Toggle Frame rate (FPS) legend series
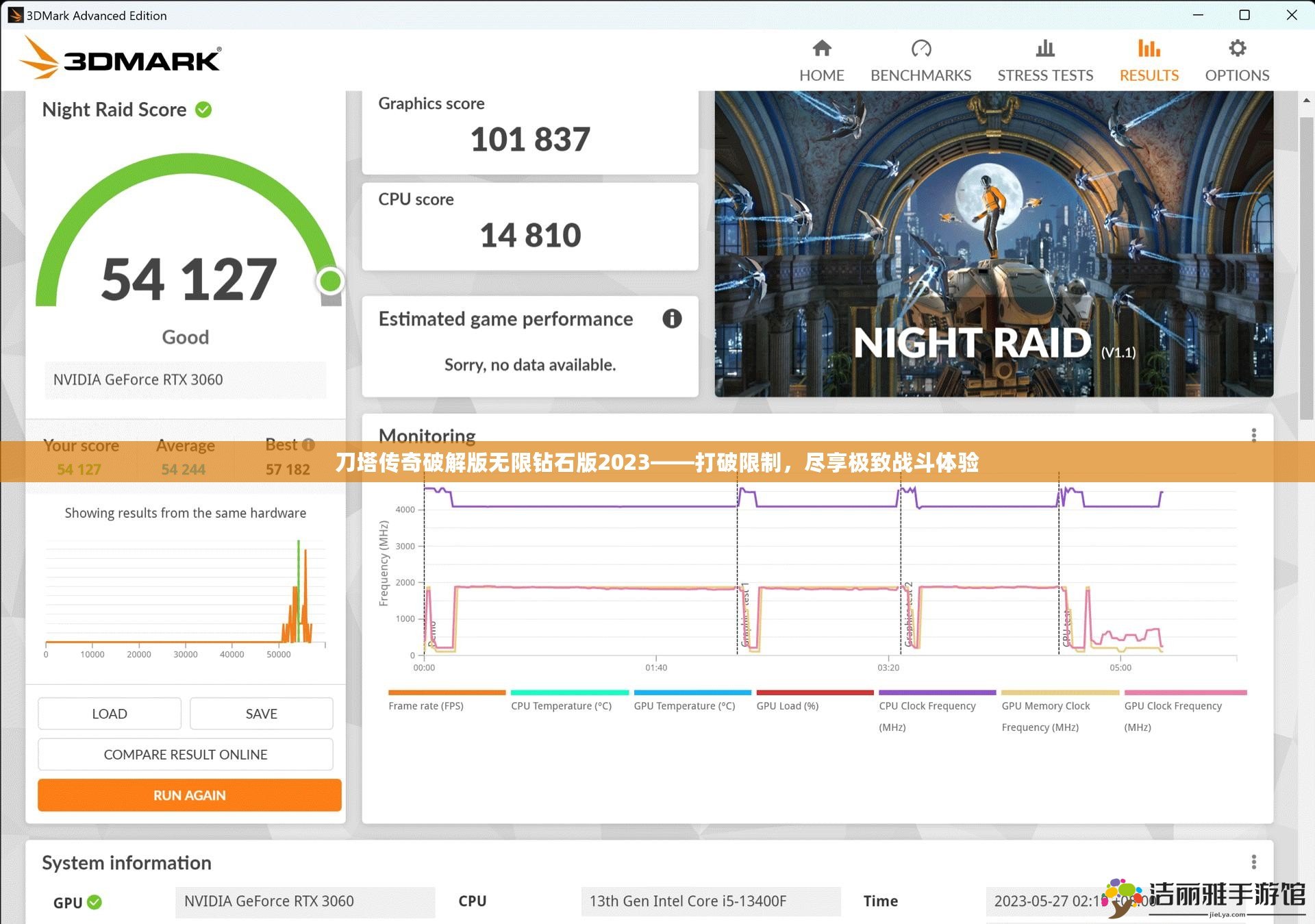1315x924 pixels. (447, 701)
